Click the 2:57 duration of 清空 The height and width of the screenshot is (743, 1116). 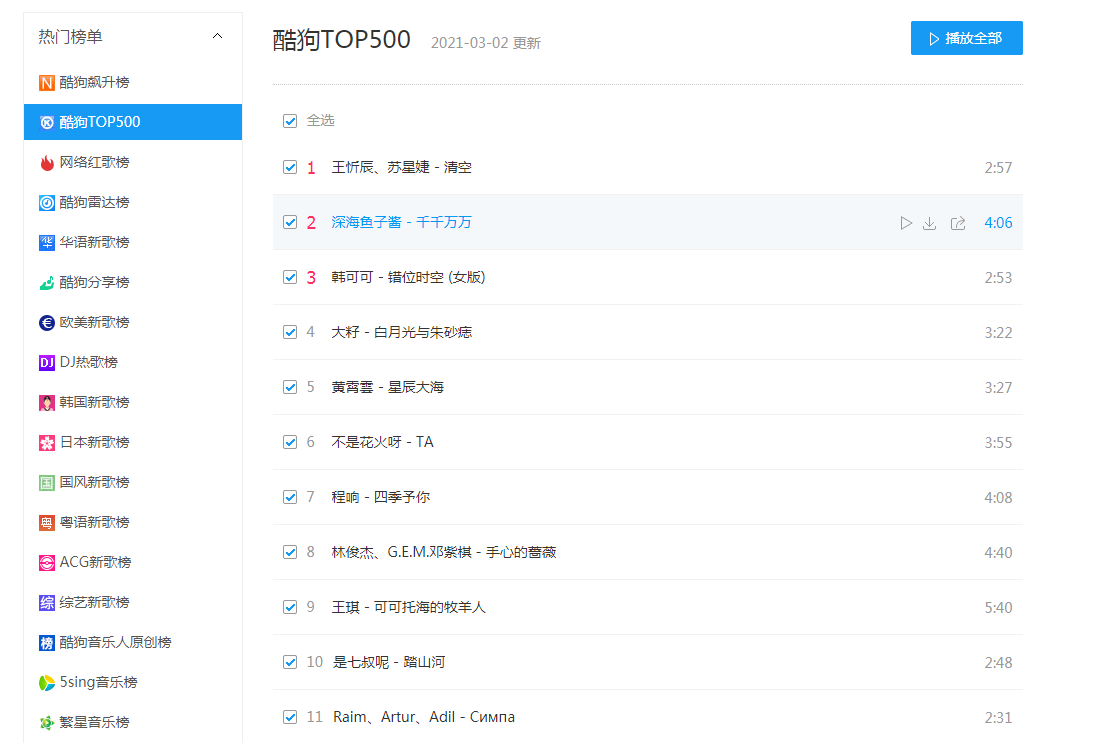coord(998,168)
